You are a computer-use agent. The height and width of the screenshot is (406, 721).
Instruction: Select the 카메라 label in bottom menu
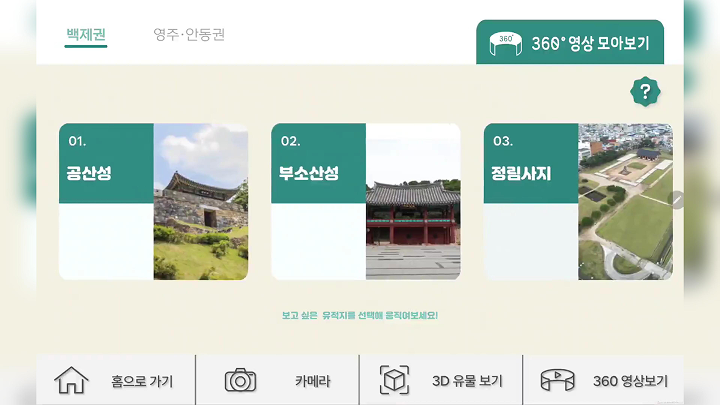(x=313, y=381)
